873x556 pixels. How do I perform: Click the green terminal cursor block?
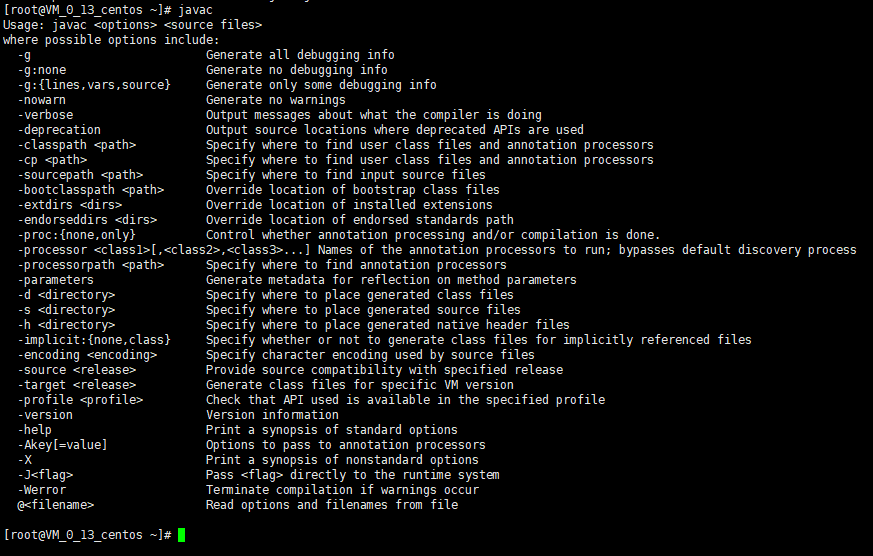click(182, 535)
